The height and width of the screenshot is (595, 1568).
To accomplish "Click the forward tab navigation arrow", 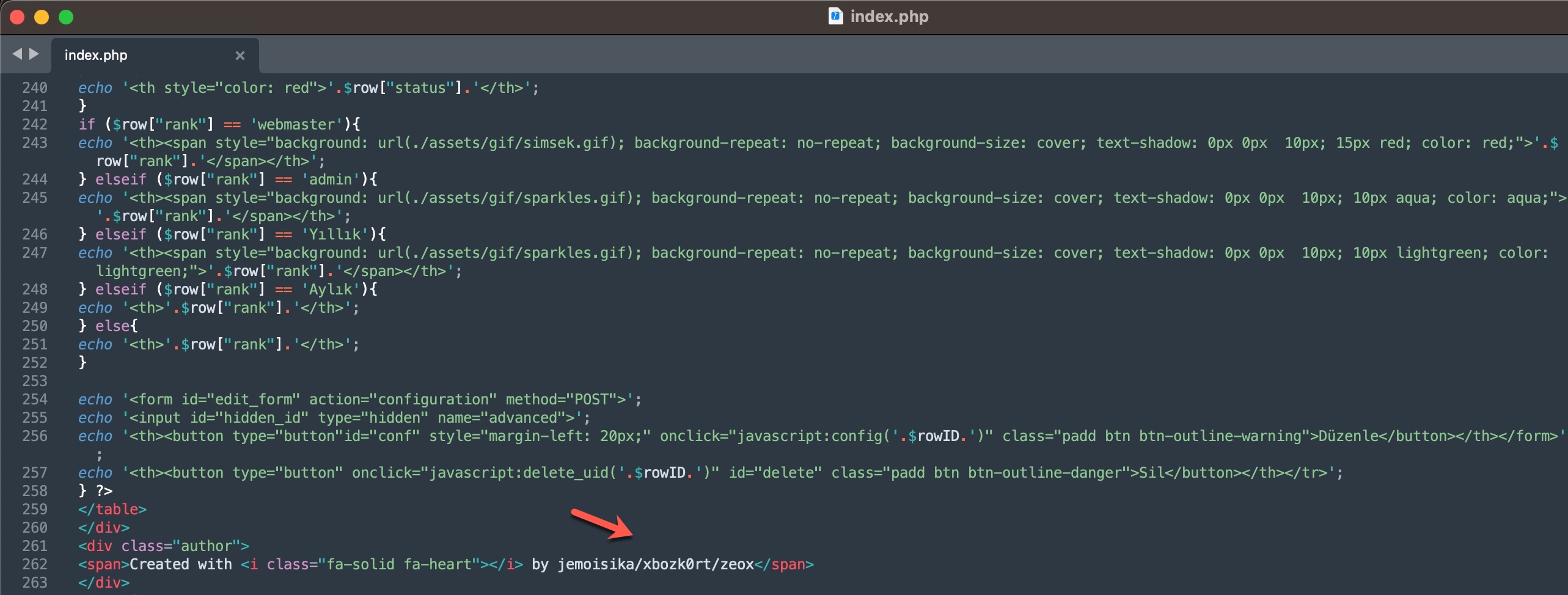I will (34, 54).
